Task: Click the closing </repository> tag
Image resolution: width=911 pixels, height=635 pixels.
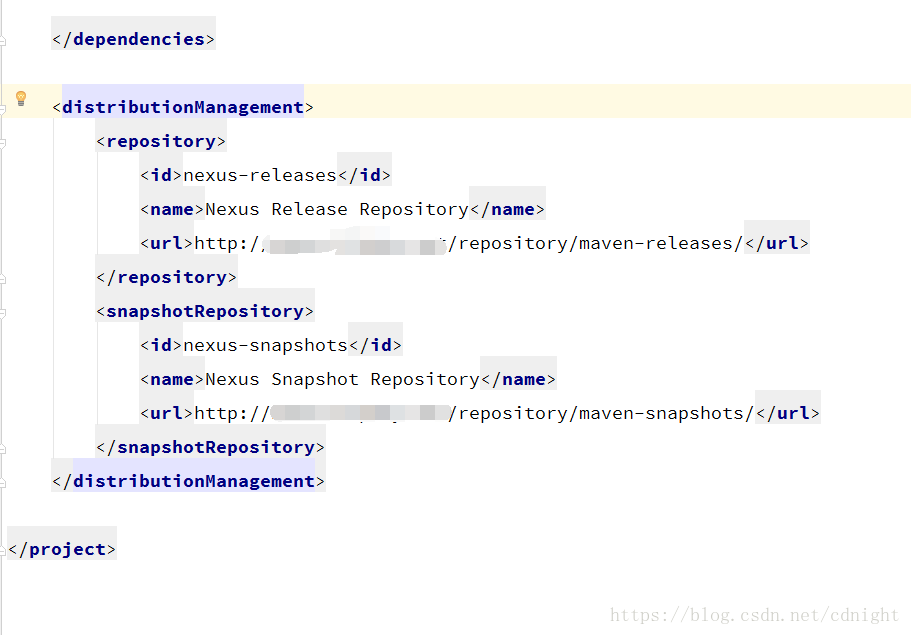Action: point(166,277)
